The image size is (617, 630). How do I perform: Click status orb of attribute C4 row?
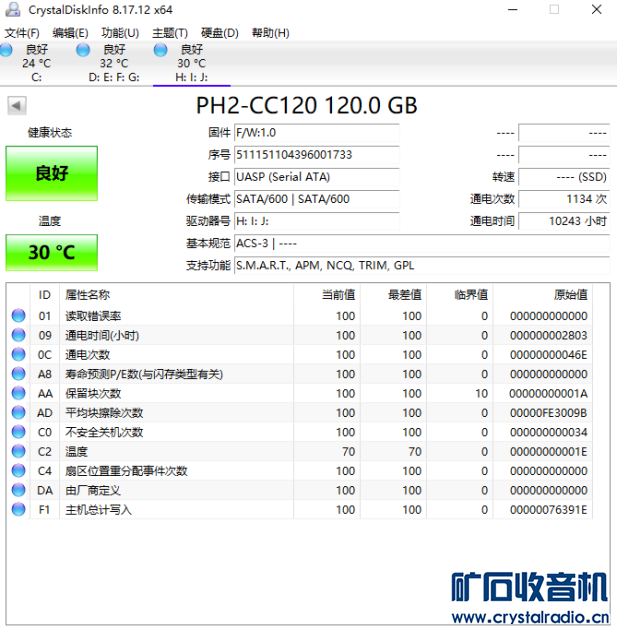tap(18, 470)
